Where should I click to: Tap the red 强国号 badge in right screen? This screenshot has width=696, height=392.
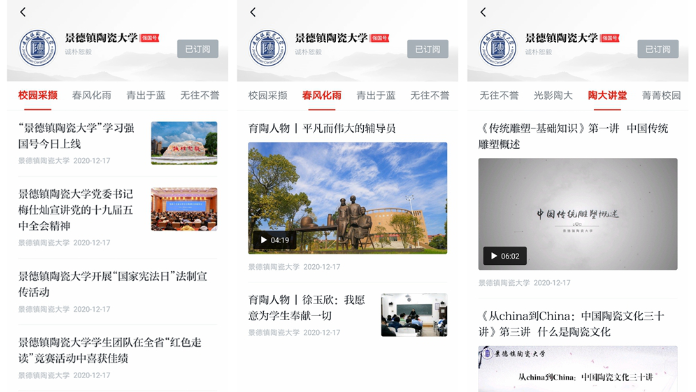point(609,38)
